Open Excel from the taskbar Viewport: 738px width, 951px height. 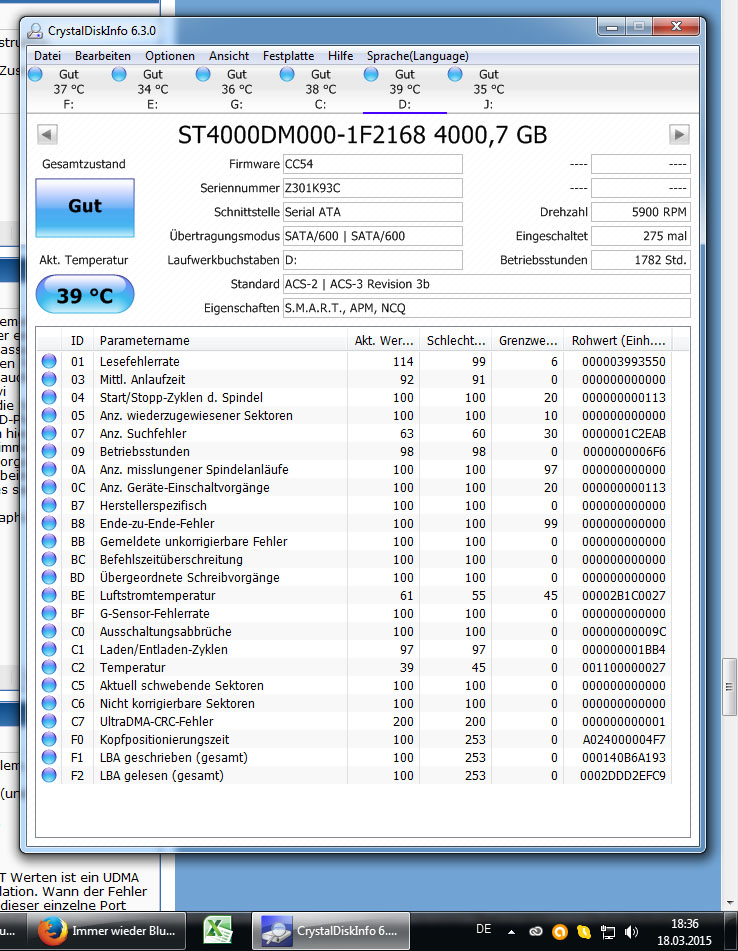pos(217,930)
